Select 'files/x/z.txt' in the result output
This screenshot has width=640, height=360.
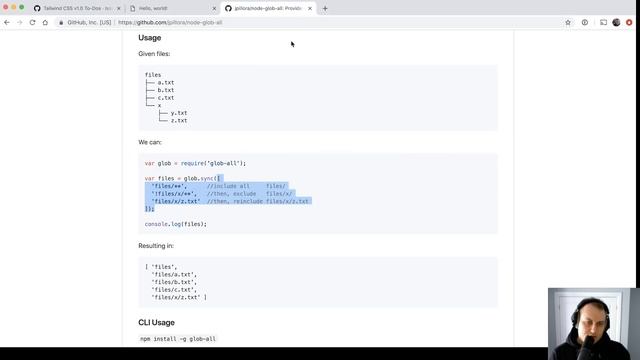click(x=176, y=298)
